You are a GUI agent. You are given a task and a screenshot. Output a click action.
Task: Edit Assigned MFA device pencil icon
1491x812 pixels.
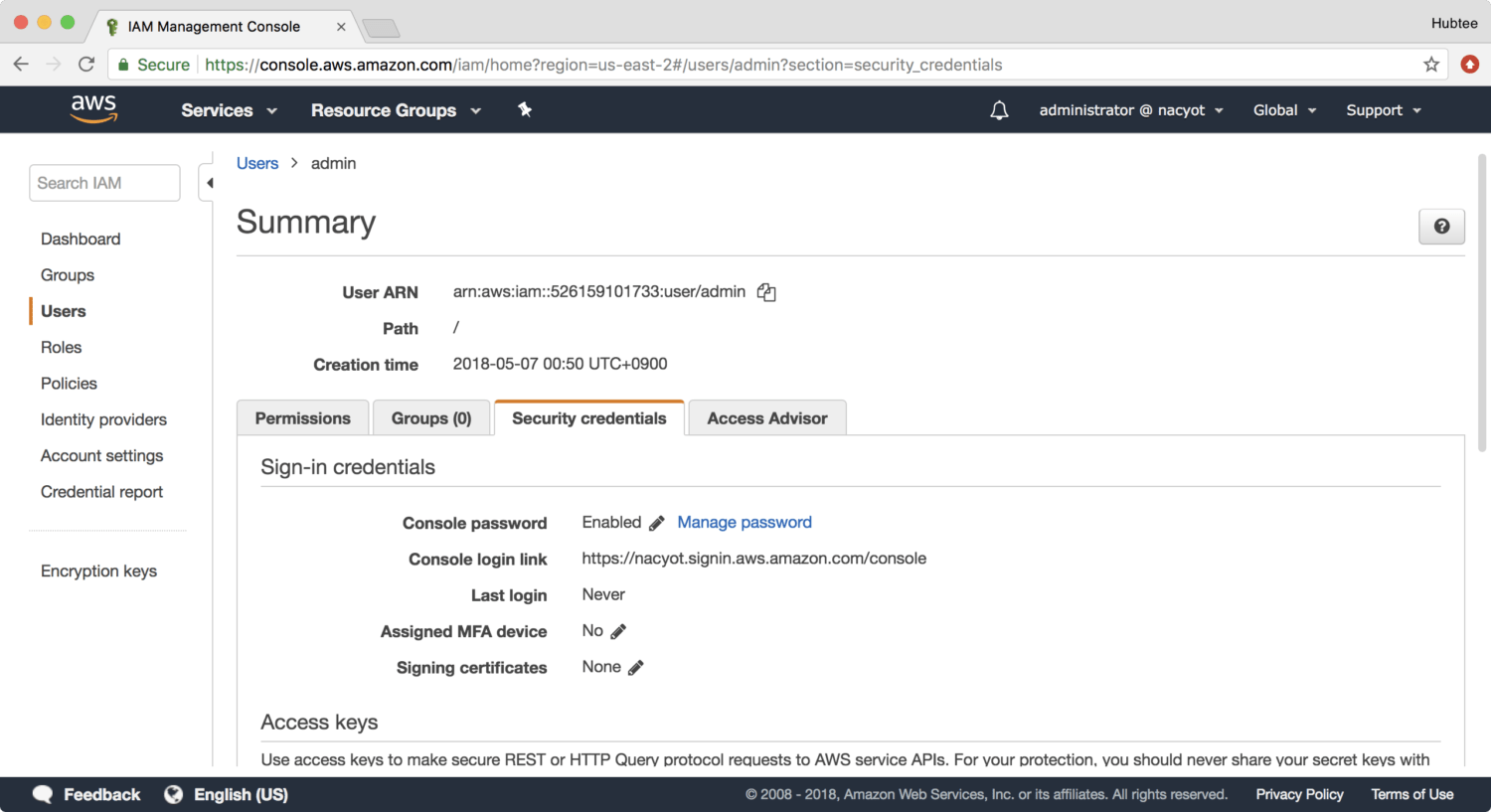click(x=618, y=631)
